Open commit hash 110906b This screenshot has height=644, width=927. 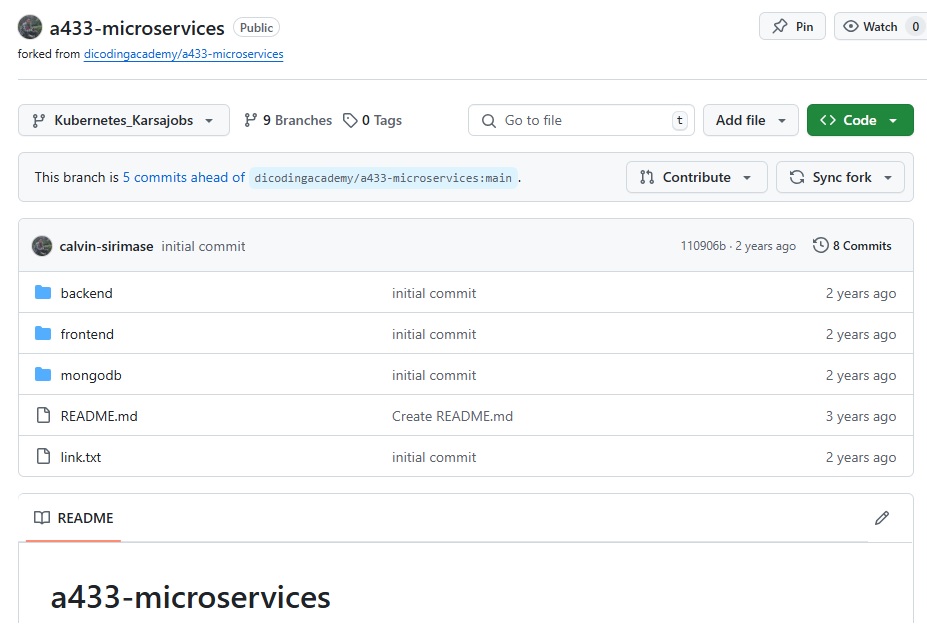703,246
